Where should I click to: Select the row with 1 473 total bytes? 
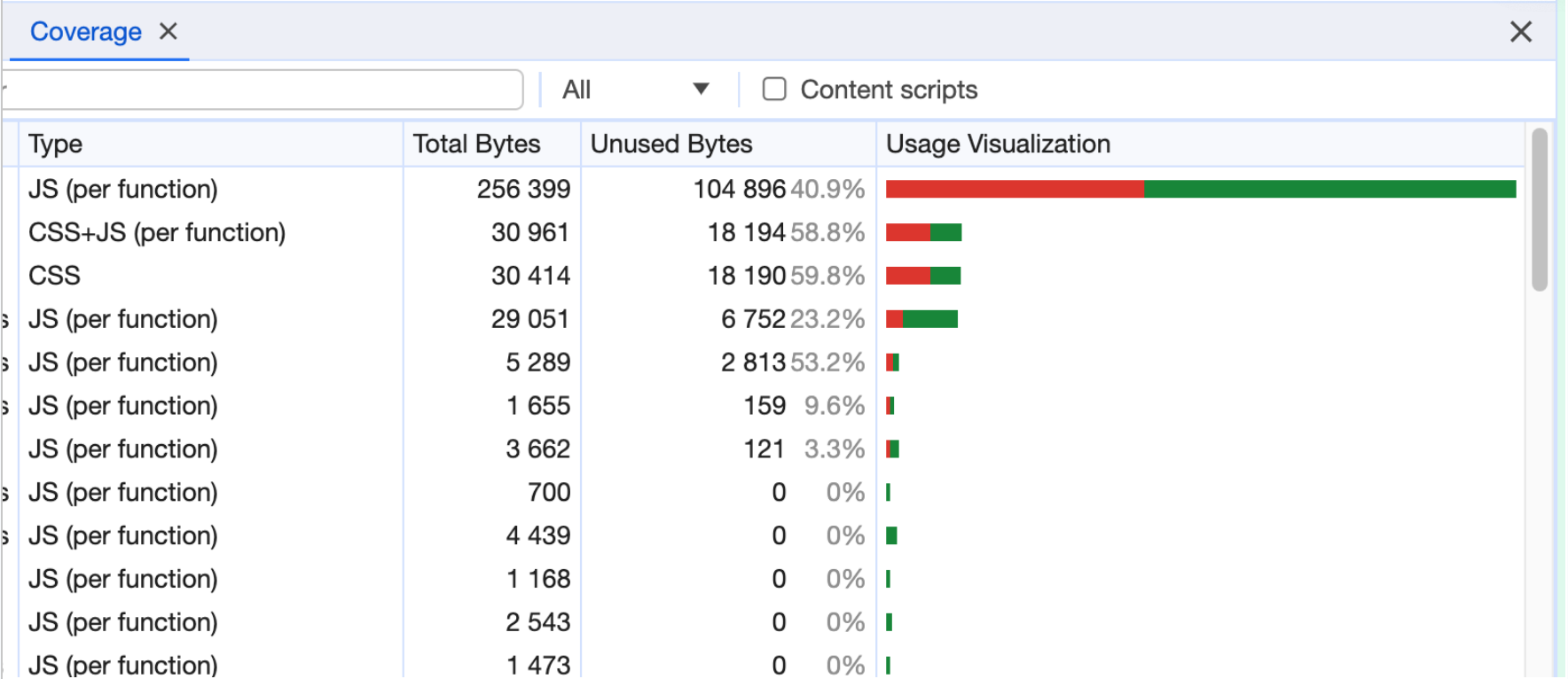coord(763,663)
